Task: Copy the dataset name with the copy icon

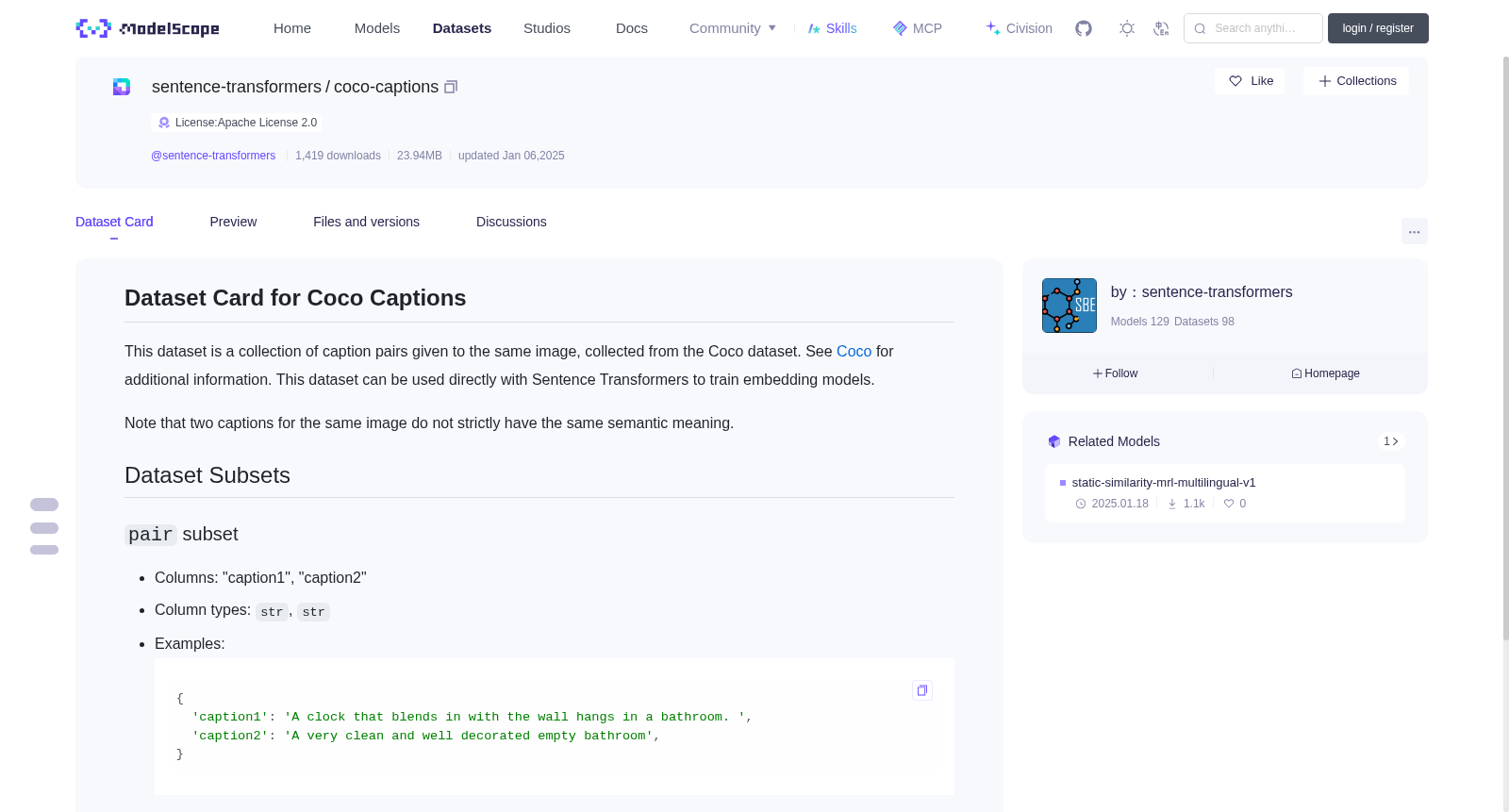Action: click(x=451, y=87)
